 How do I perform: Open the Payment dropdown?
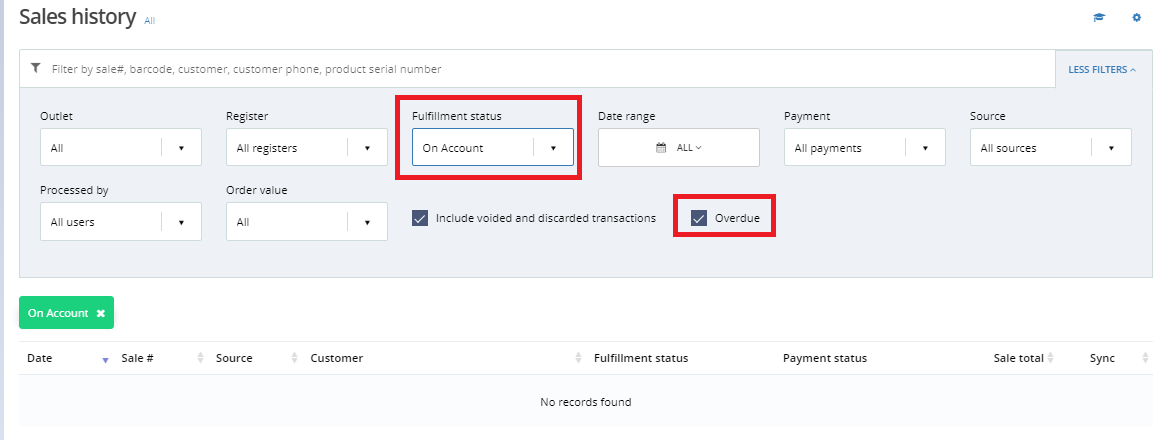click(865, 148)
